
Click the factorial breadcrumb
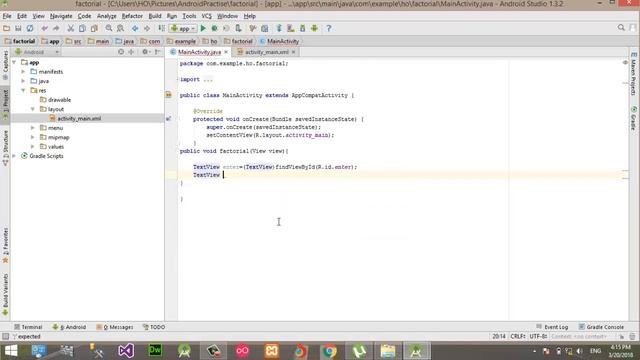[20, 41]
